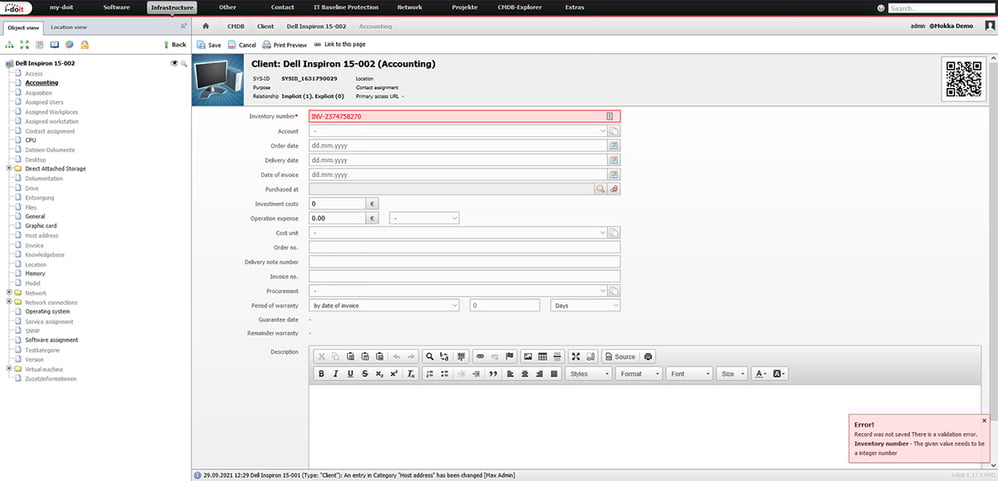Click Link to this page
Viewport: 998px width, 481px height.
(339, 45)
